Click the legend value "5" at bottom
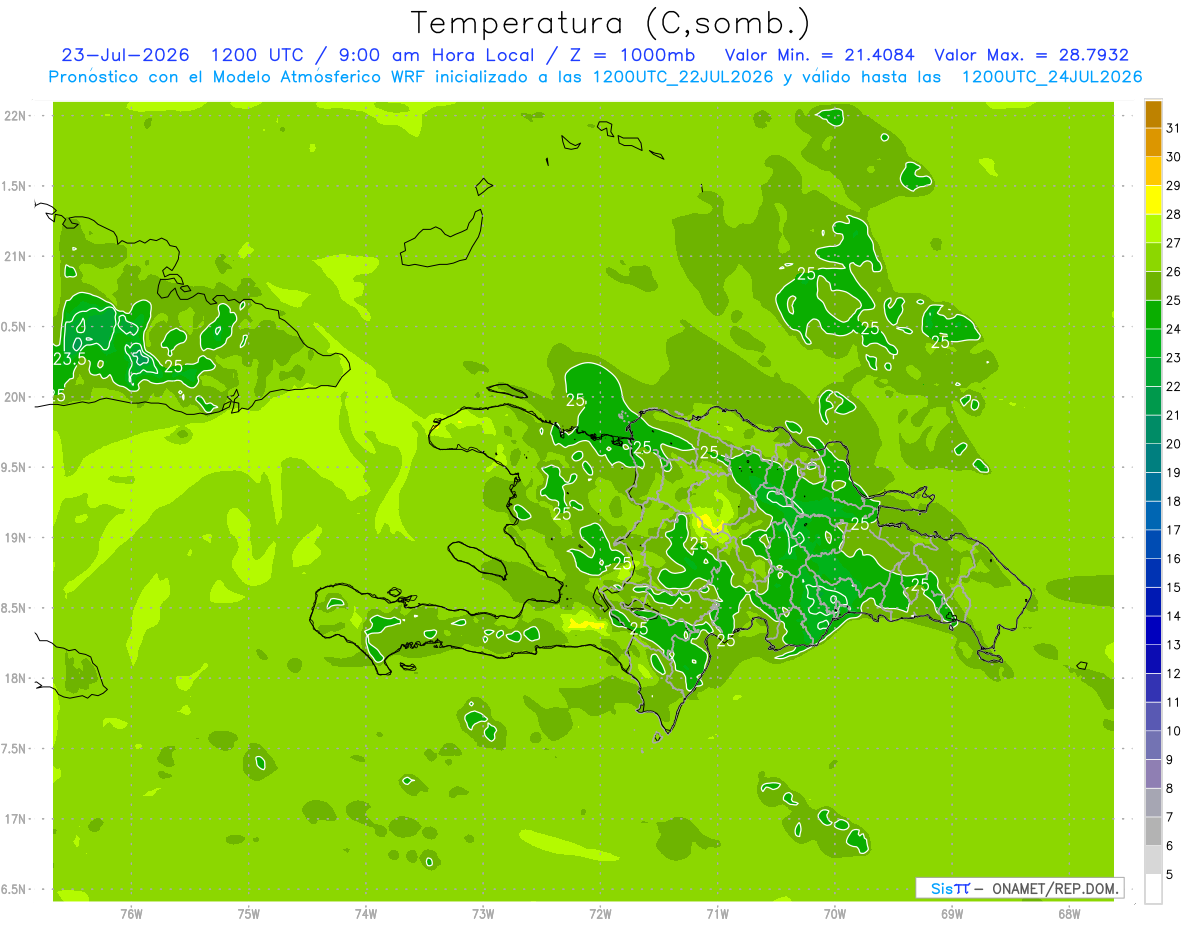Screen dimensions: 1200x927 click(x=1170, y=874)
